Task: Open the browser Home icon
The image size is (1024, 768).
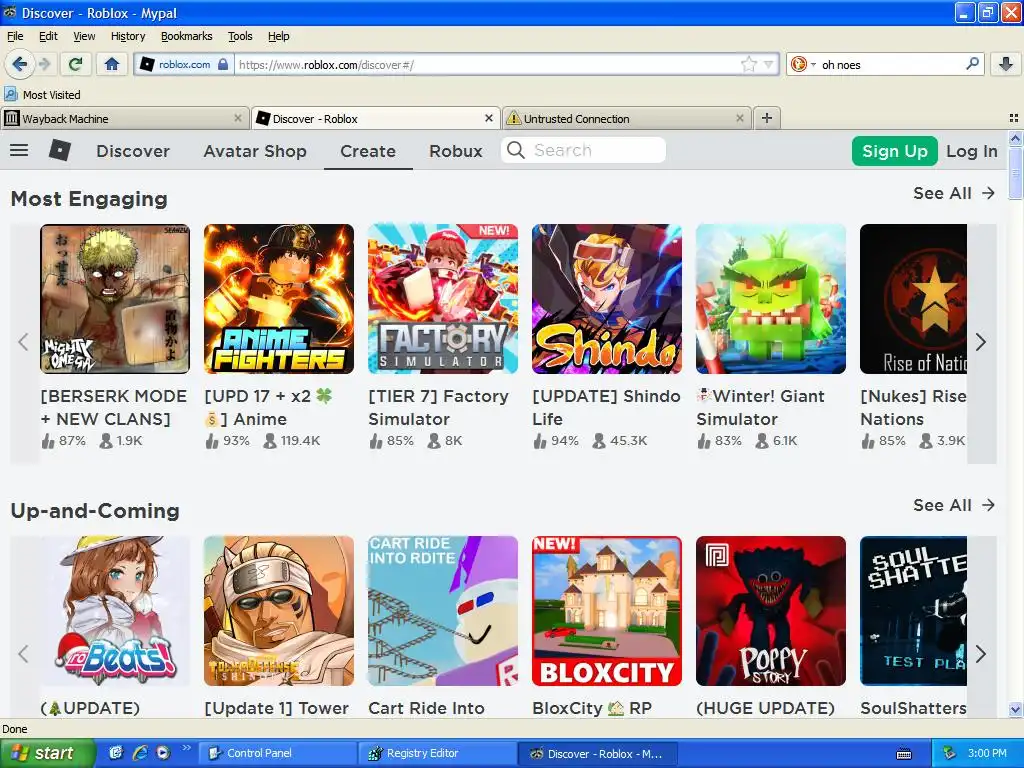Action: pyautogui.click(x=112, y=64)
